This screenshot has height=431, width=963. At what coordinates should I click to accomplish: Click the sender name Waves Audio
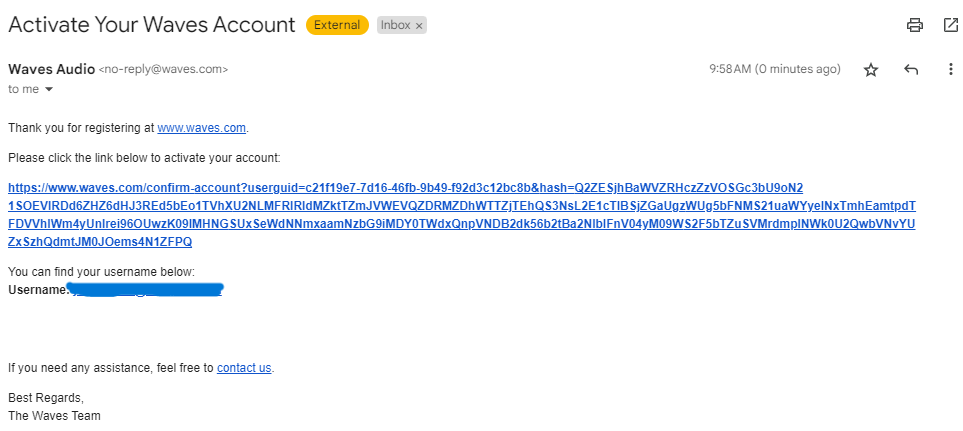(x=51, y=69)
